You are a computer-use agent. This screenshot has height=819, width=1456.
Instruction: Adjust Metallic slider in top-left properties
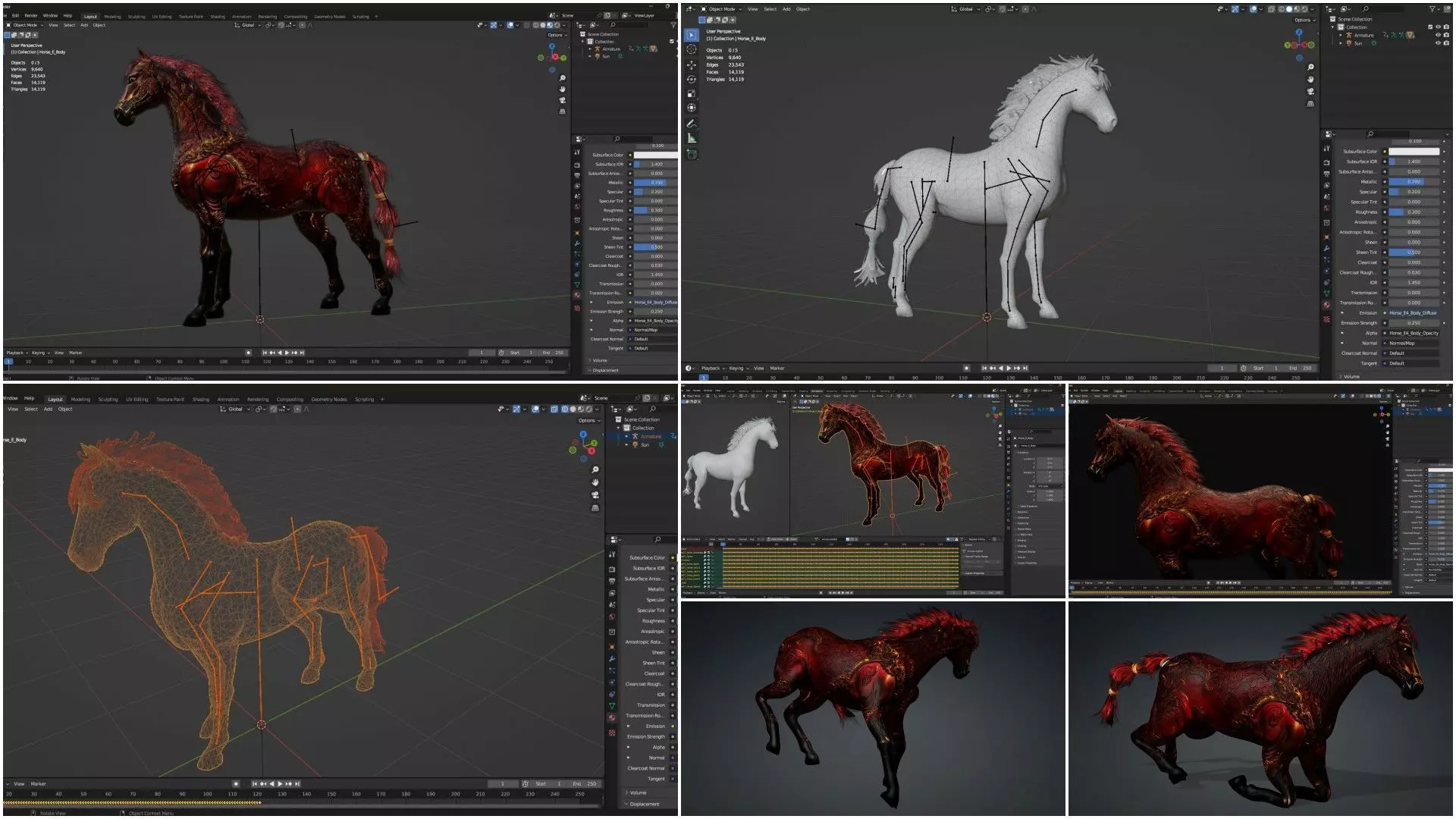656,183
